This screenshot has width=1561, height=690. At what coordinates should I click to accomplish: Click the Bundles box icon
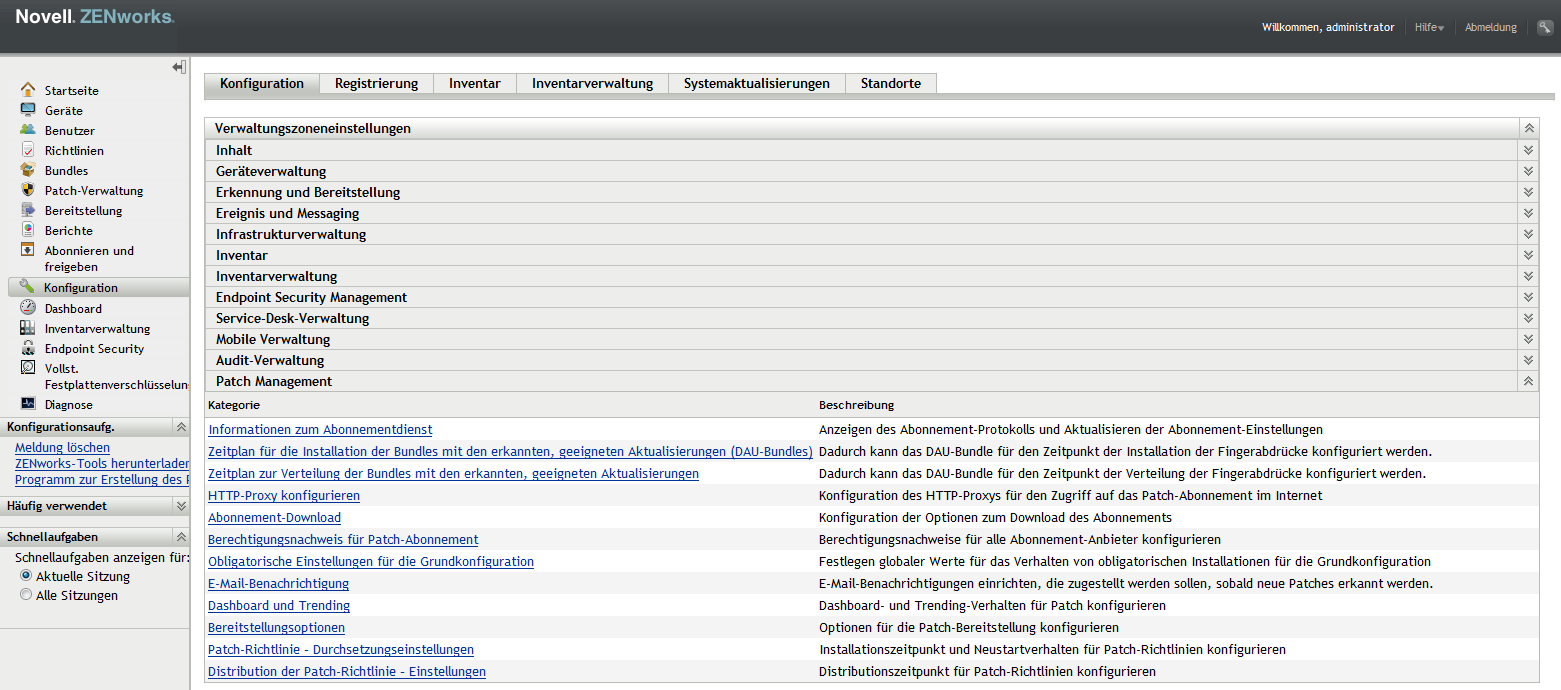pyautogui.click(x=28, y=170)
